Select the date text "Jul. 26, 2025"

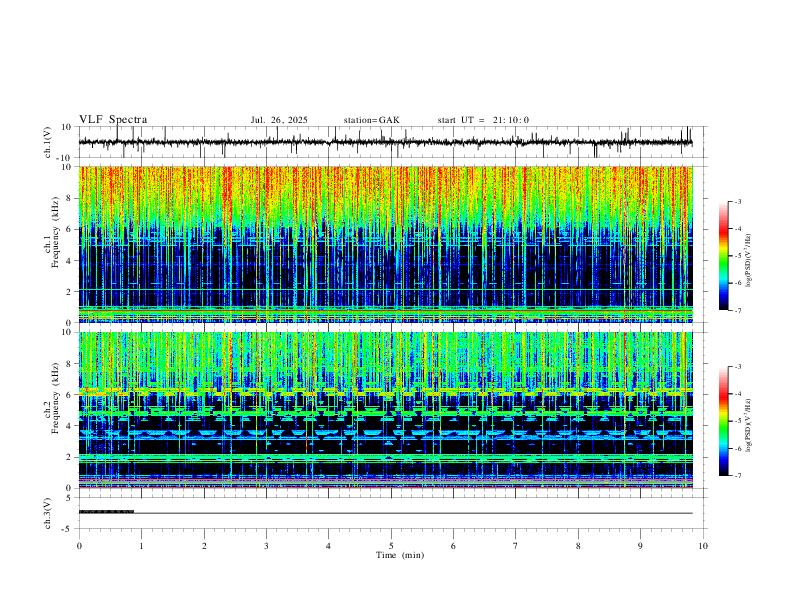coord(279,120)
